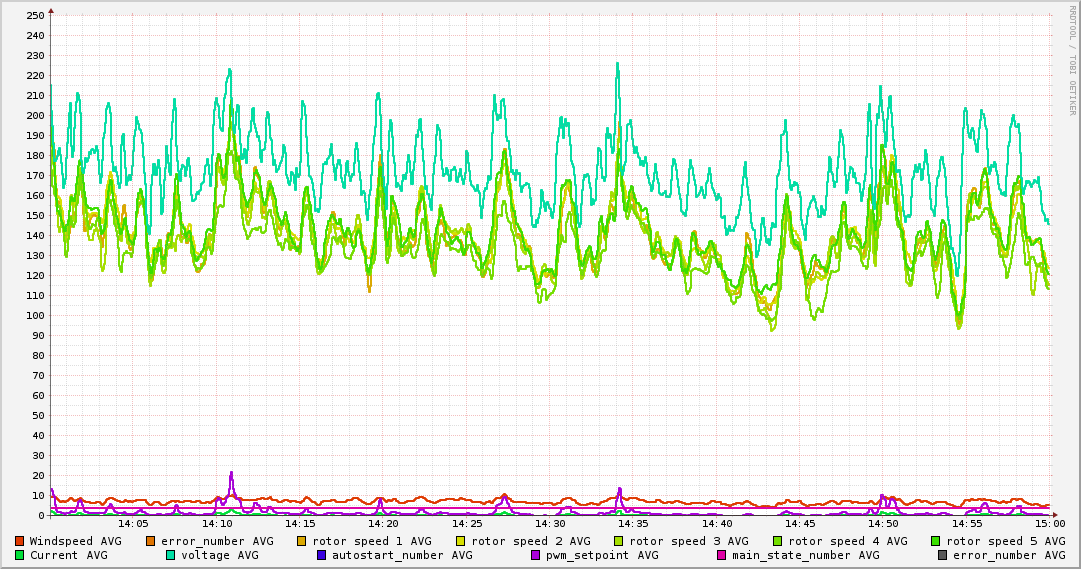Click the teal voltage AVG legend swatch
Viewport: 1081px width, 569px height.
(x=170, y=555)
